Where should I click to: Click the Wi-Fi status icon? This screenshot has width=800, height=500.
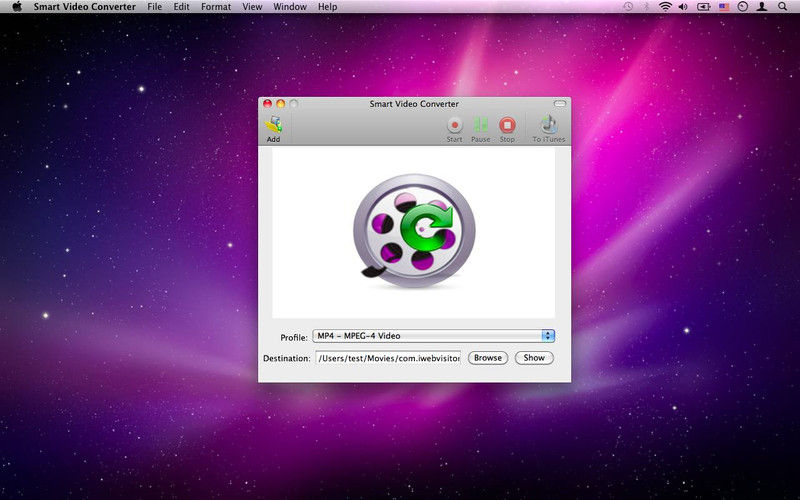pos(665,7)
